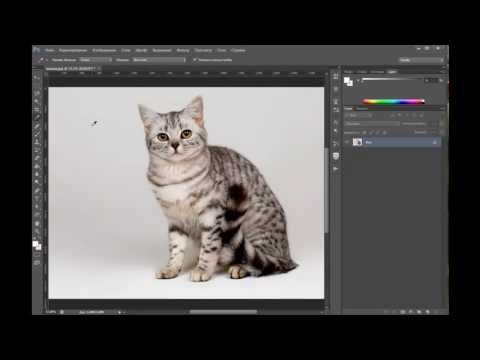This screenshot has height=360, width=480.
Task: Click the background layer thumbnail
Action: [357, 142]
